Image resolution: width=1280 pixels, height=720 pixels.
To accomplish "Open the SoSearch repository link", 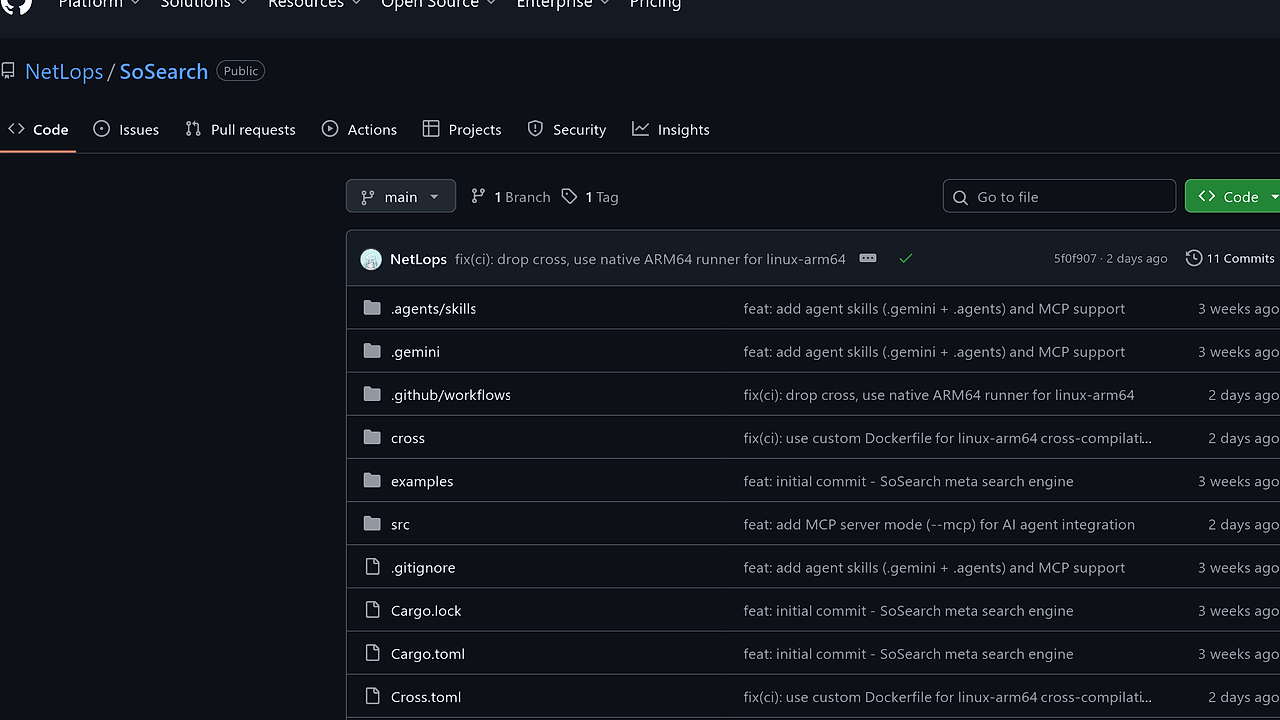I will click(164, 71).
